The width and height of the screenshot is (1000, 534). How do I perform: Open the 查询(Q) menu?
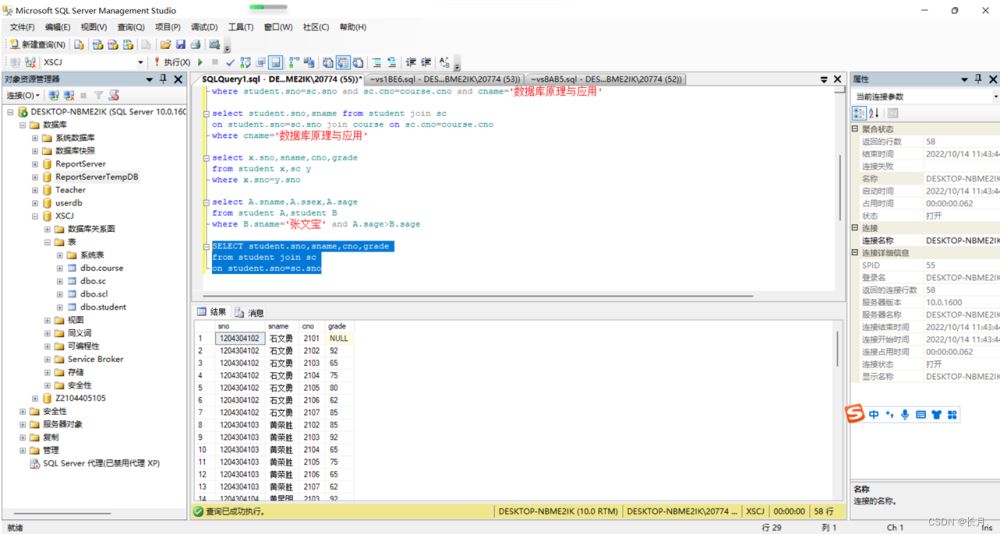pyautogui.click(x=130, y=27)
